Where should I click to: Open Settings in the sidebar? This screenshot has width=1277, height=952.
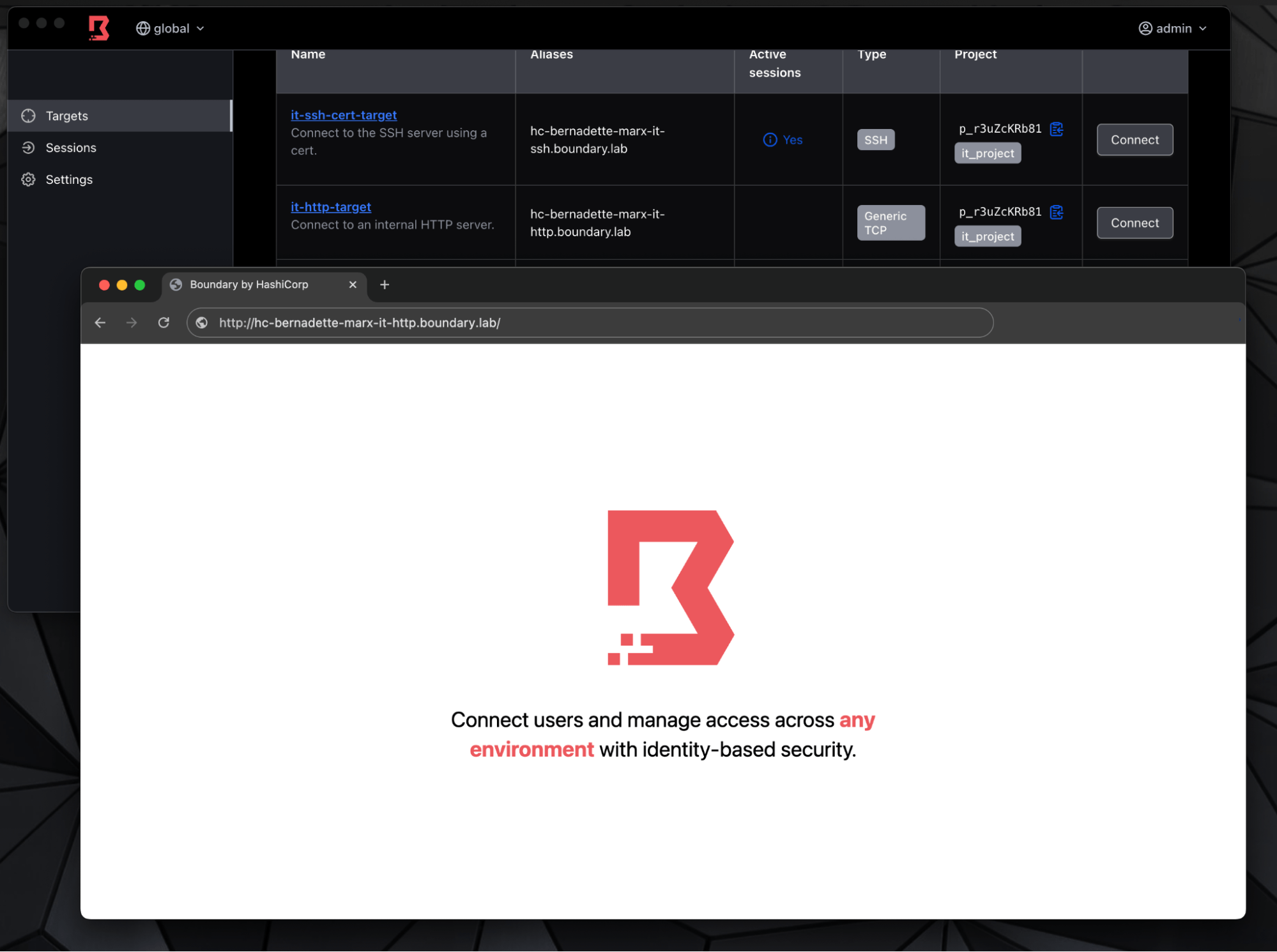(68, 179)
